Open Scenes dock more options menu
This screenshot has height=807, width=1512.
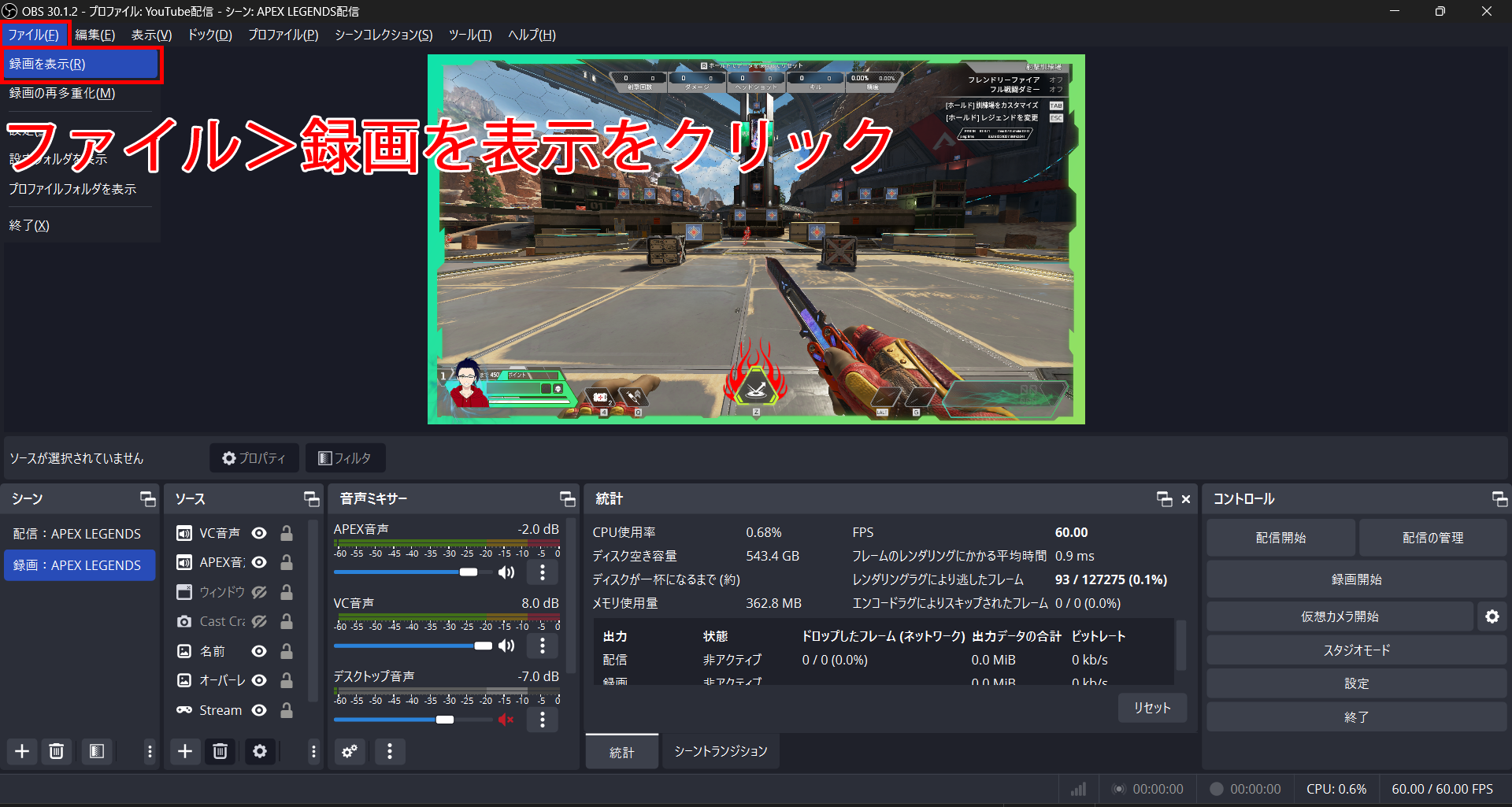point(150,751)
